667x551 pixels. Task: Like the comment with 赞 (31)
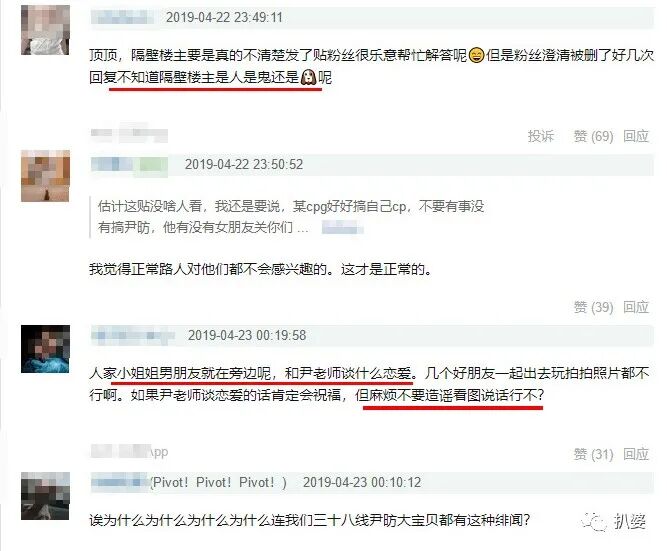tap(593, 454)
